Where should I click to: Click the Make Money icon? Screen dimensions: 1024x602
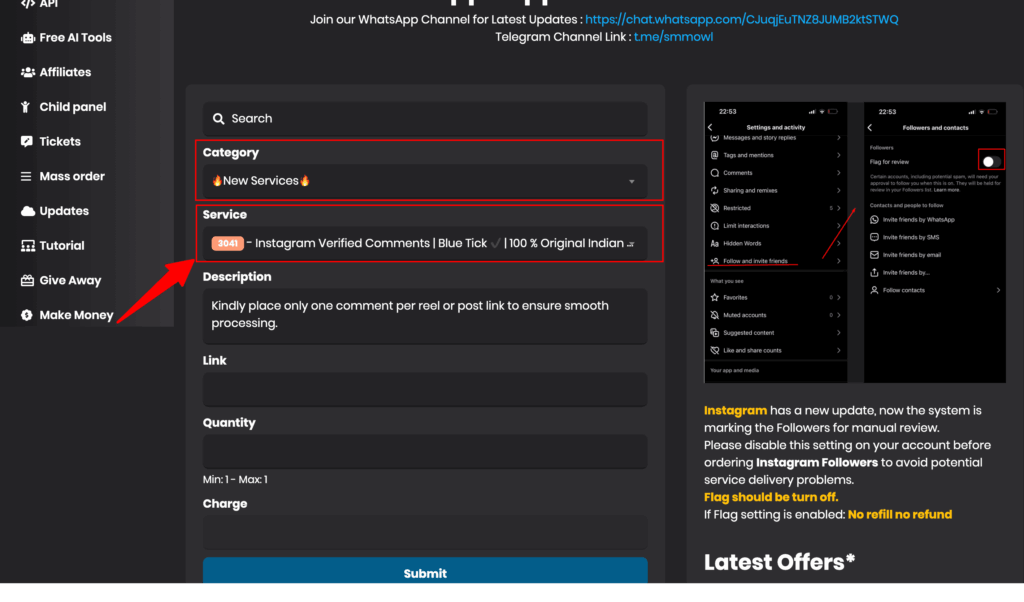[x=27, y=315]
